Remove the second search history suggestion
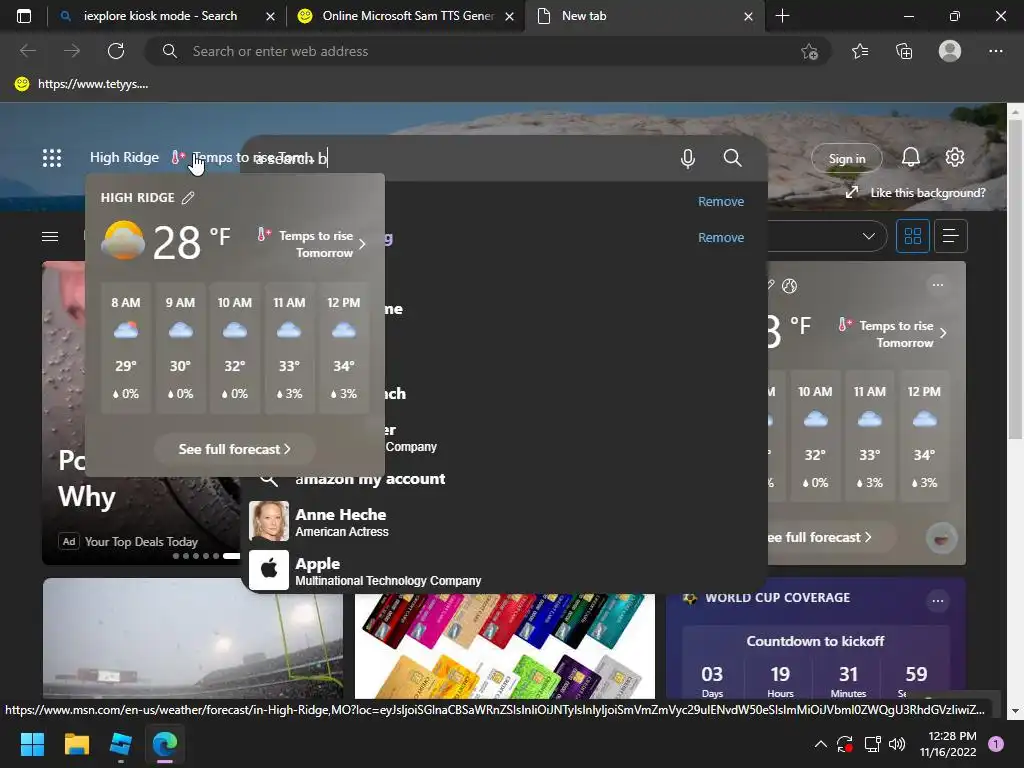 [720, 237]
